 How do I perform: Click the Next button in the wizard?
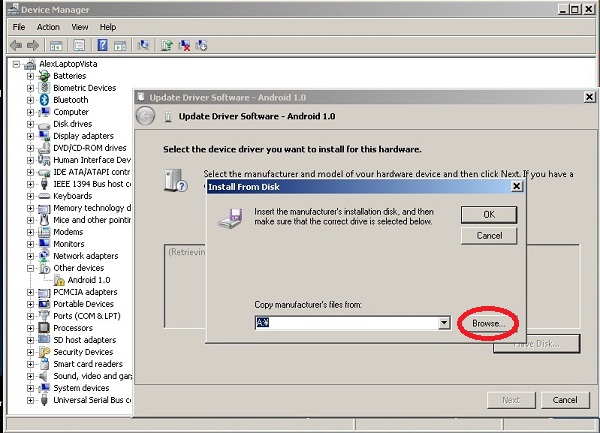(x=511, y=400)
